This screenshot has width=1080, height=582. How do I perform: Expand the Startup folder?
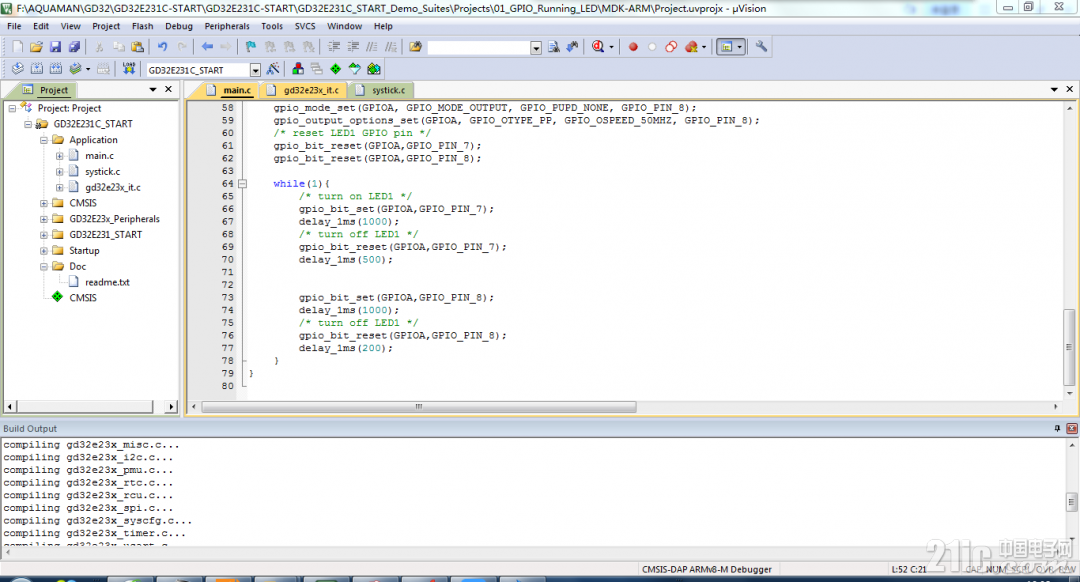click(x=43, y=251)
